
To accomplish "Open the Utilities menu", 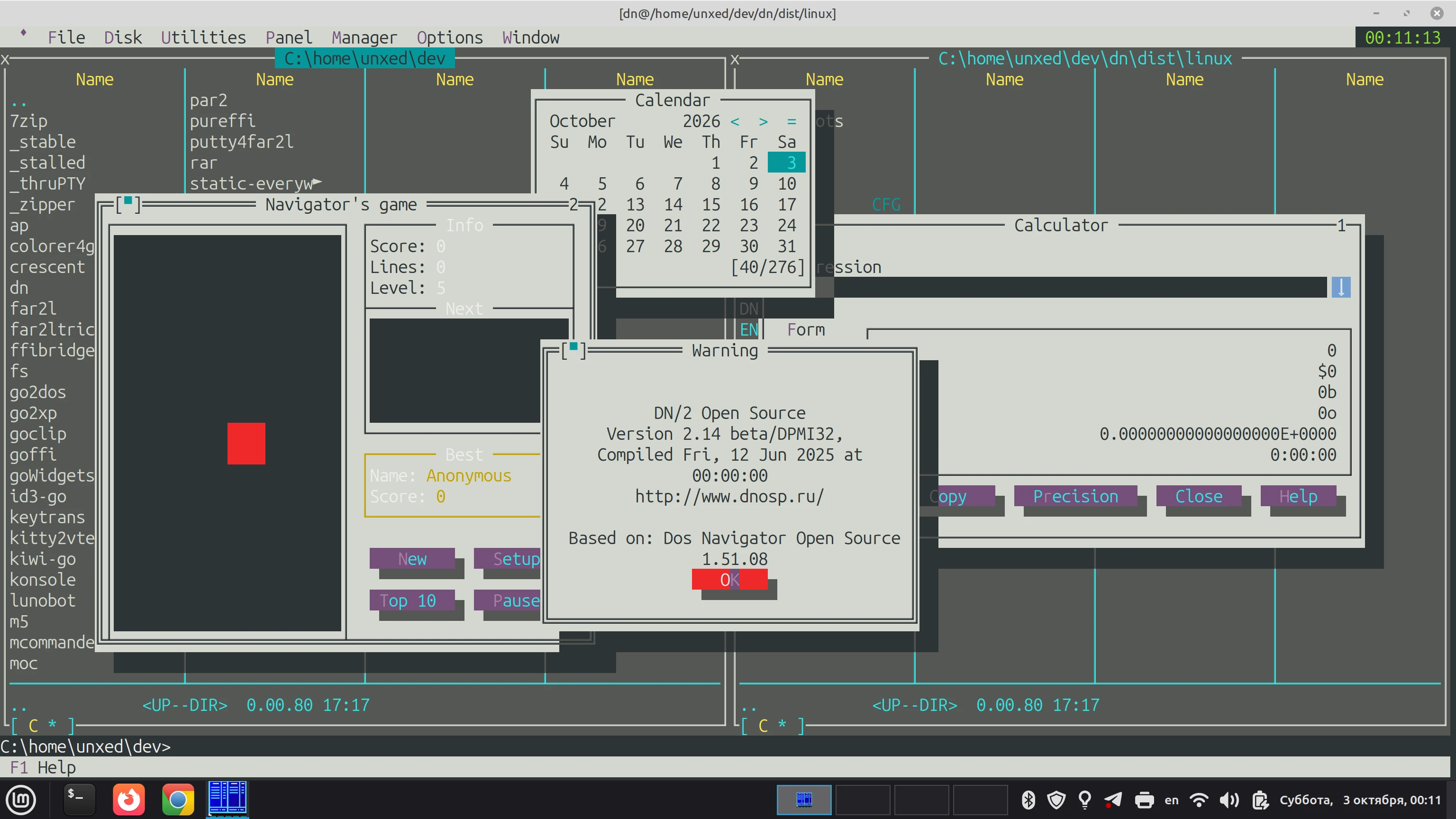I will click(203, 37).
